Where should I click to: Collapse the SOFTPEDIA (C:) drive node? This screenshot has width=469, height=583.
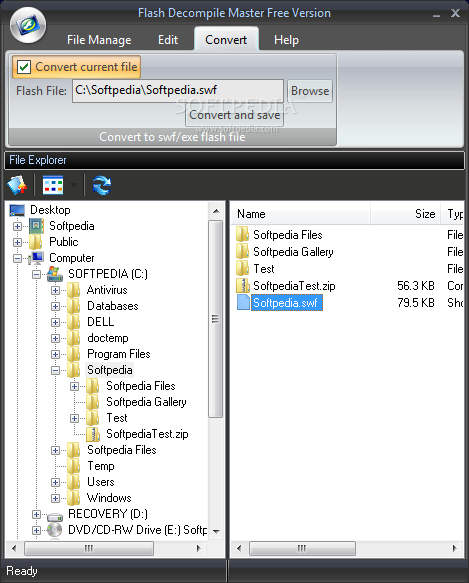click(x=36, y=274)
